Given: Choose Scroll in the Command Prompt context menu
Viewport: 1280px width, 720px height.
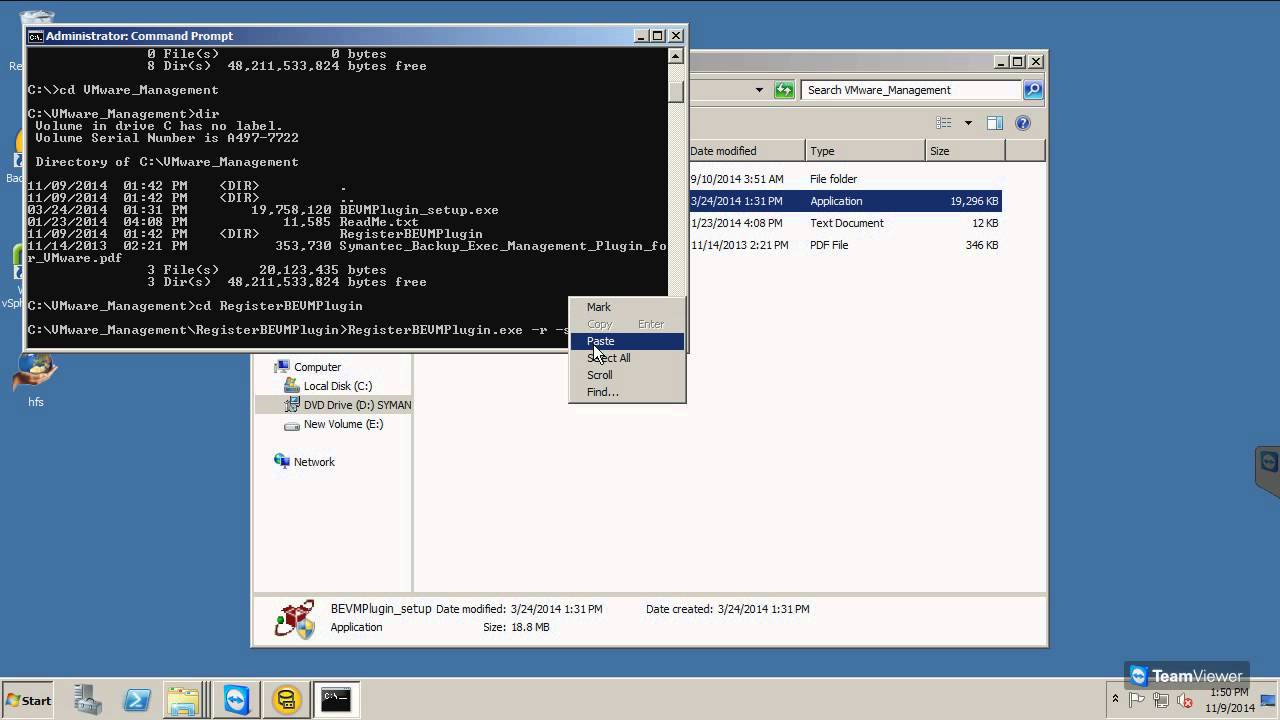Looking at the screenshot, I should coord(627,375).
